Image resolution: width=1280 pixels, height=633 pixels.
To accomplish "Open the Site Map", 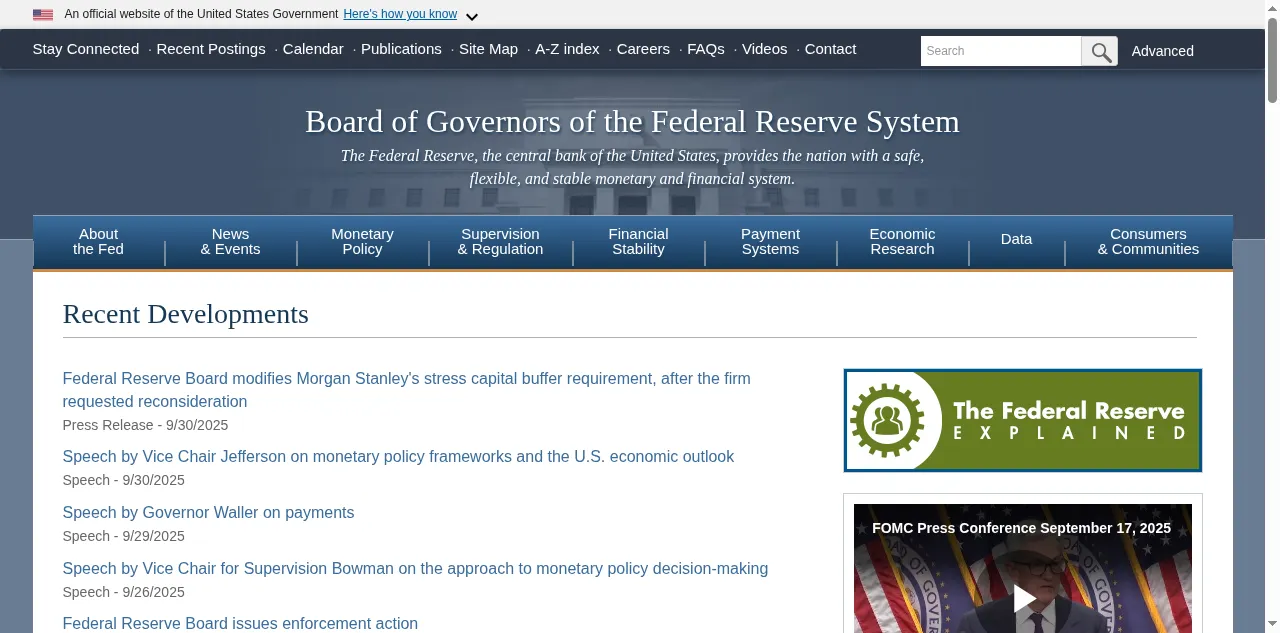I will click(488, 49).
